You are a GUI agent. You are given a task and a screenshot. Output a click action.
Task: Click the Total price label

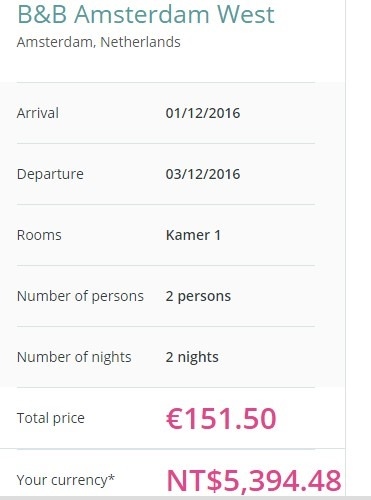(x=51, y=418)
